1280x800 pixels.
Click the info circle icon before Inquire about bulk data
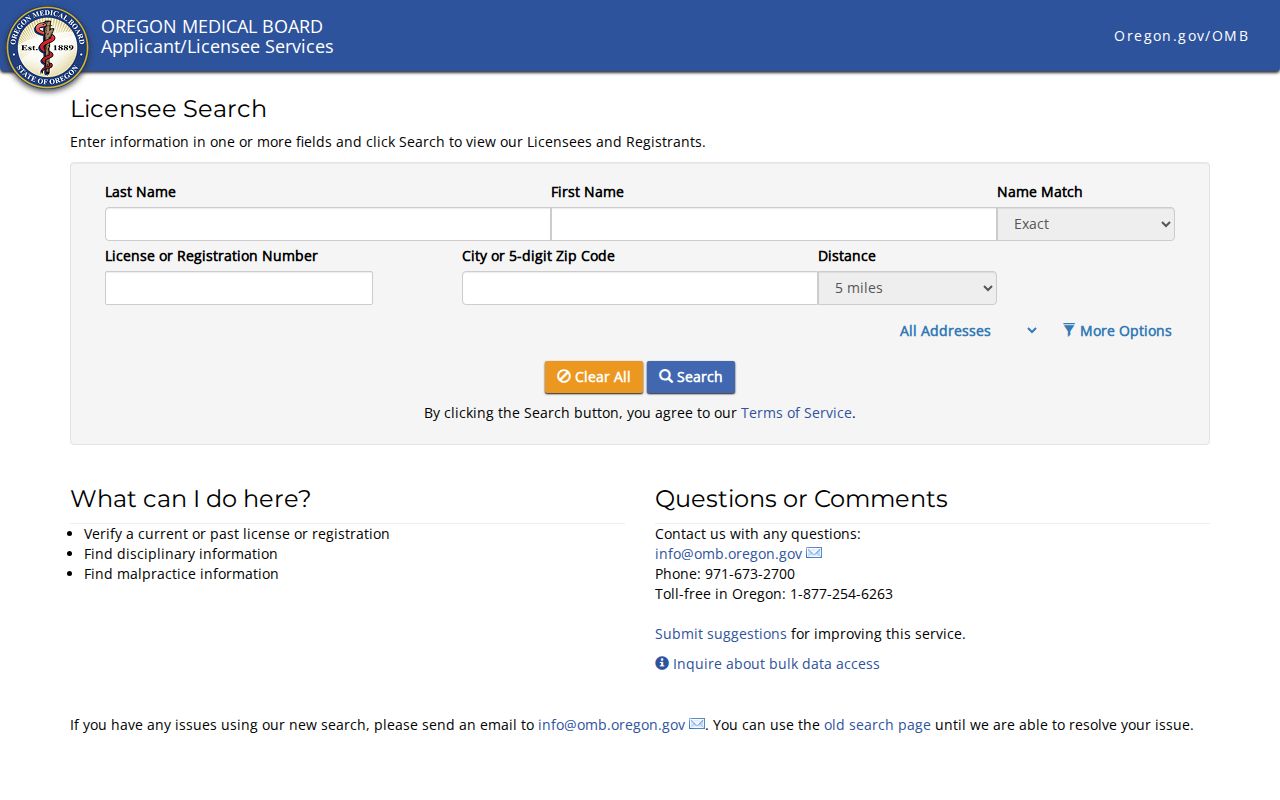click(x=662, y=663)
